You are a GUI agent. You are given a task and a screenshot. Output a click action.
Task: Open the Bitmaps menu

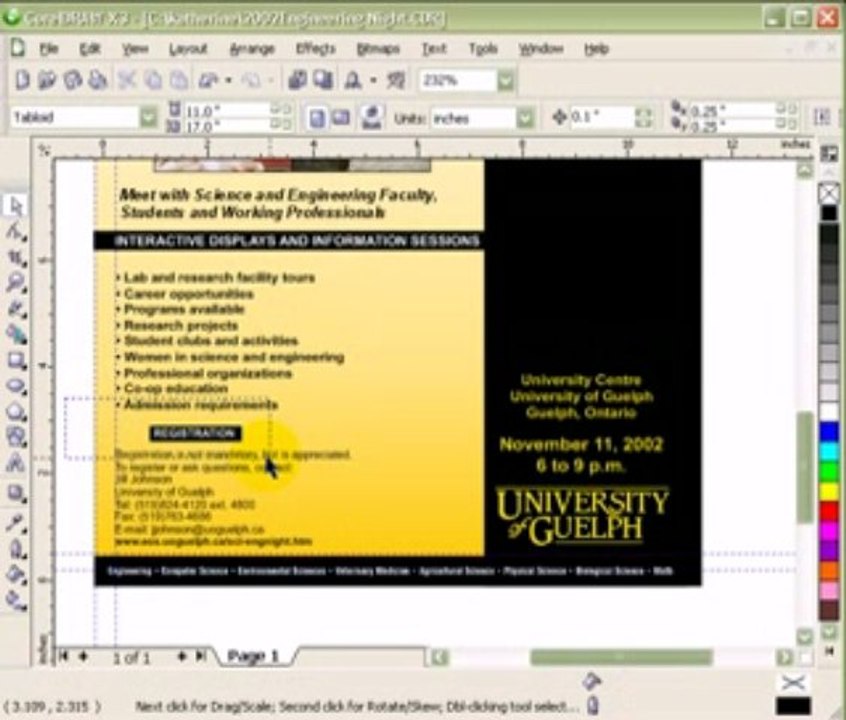(x=378, y=49)
